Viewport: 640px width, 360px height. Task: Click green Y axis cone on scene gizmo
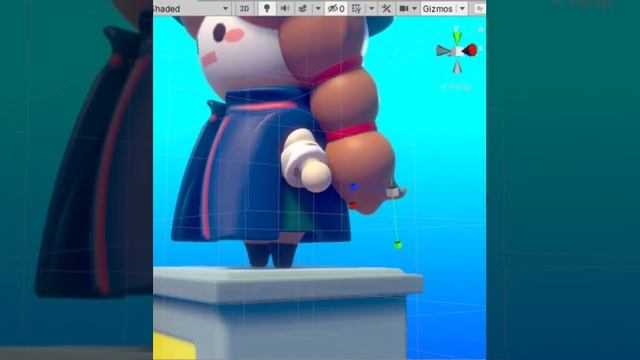pos(457,37)
